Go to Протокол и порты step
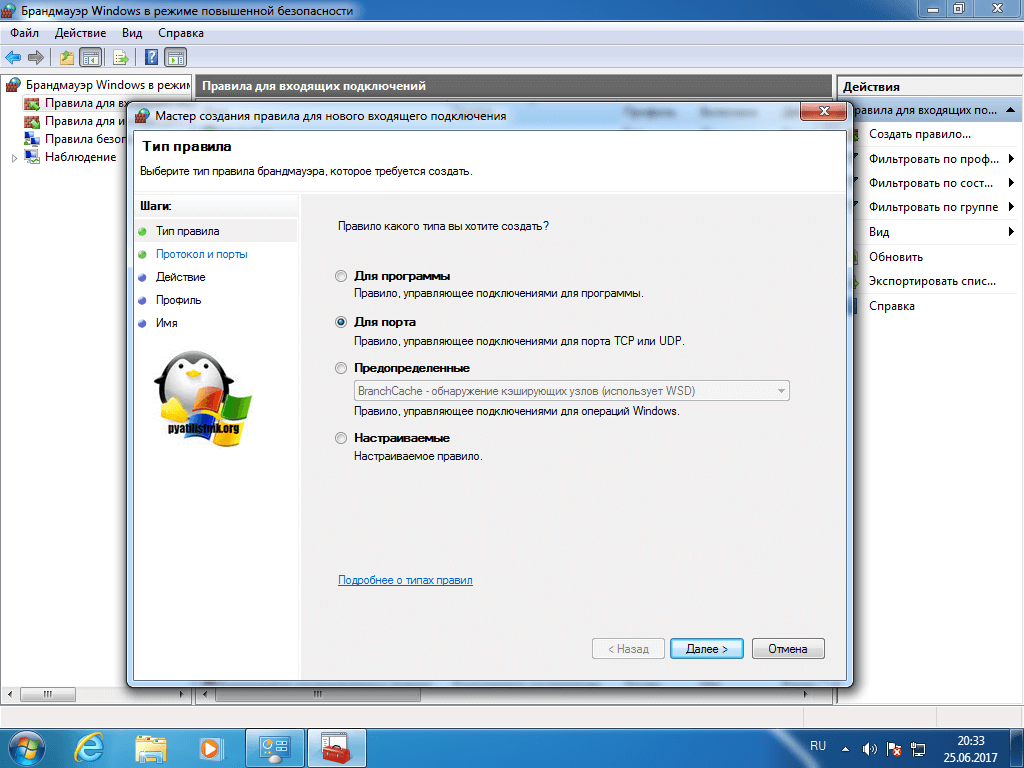 tap(201, 254)
